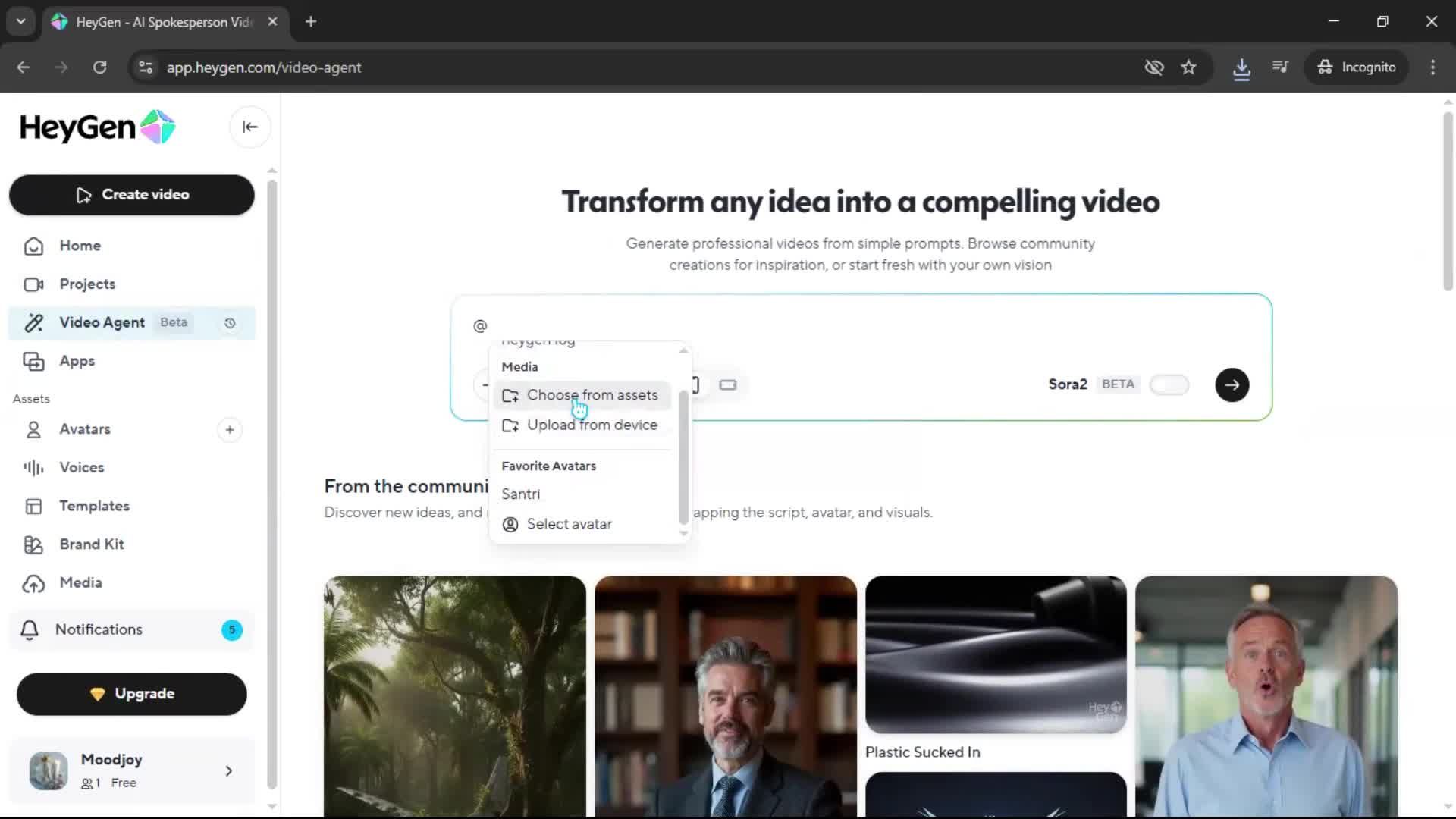This screenshot has width=1456, height=819.
Task: Toggle the Sora2 BETA switch
Action: pyautogui.click(x=1169, y=385)
